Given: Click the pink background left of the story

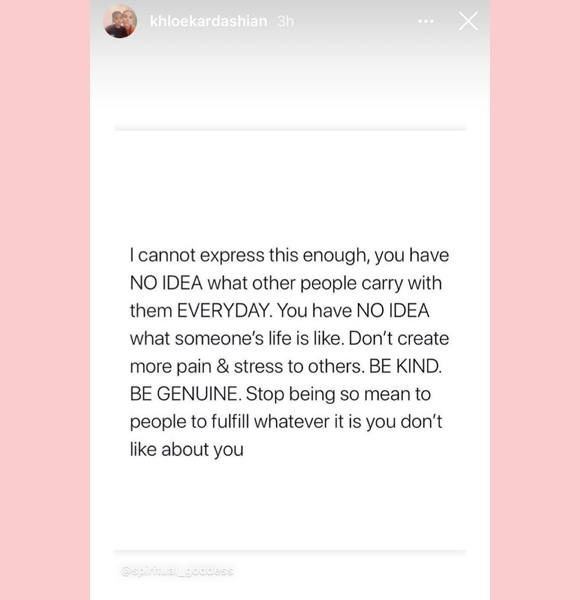Looking at the screenshot, I should point(45,300).
